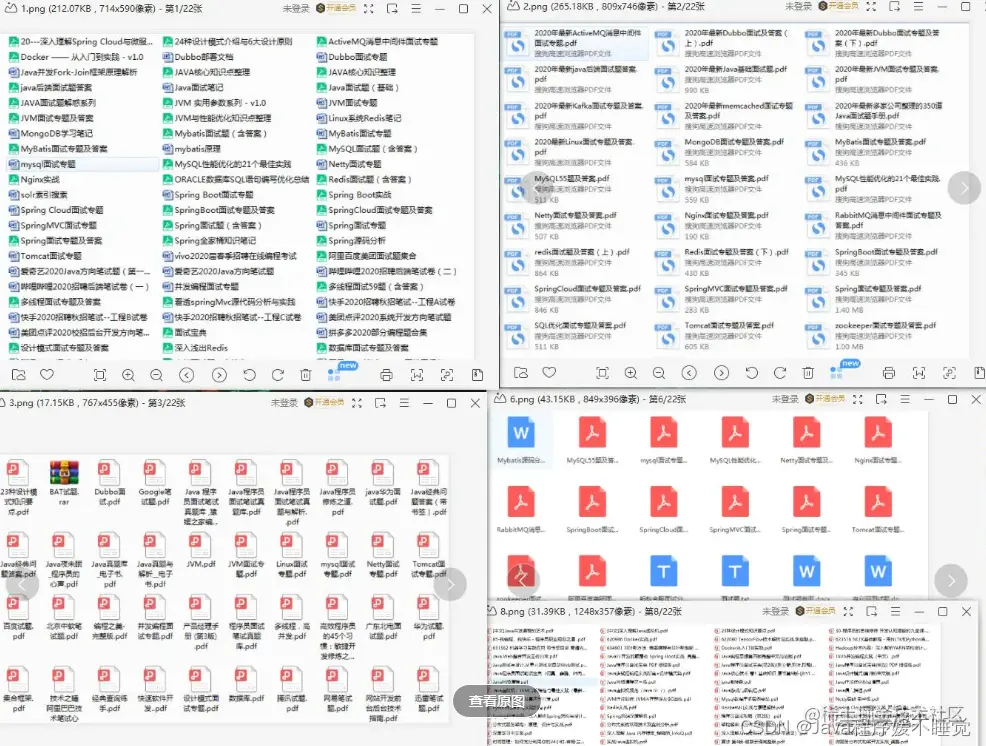Click the right arrow overlay in 3.png window

450,584
